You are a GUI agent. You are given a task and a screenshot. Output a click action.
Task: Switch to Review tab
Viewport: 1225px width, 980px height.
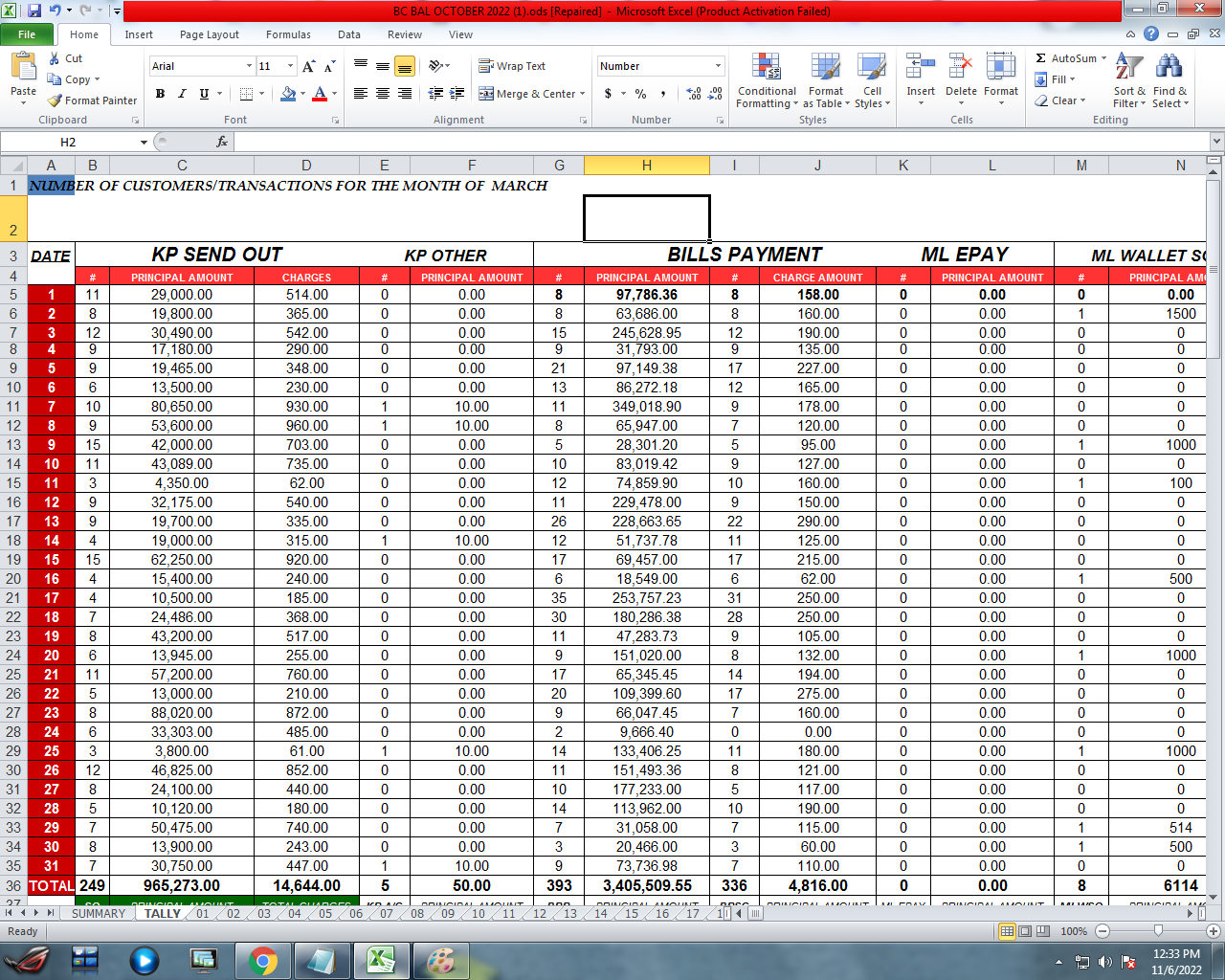click(x=405, y=34)
